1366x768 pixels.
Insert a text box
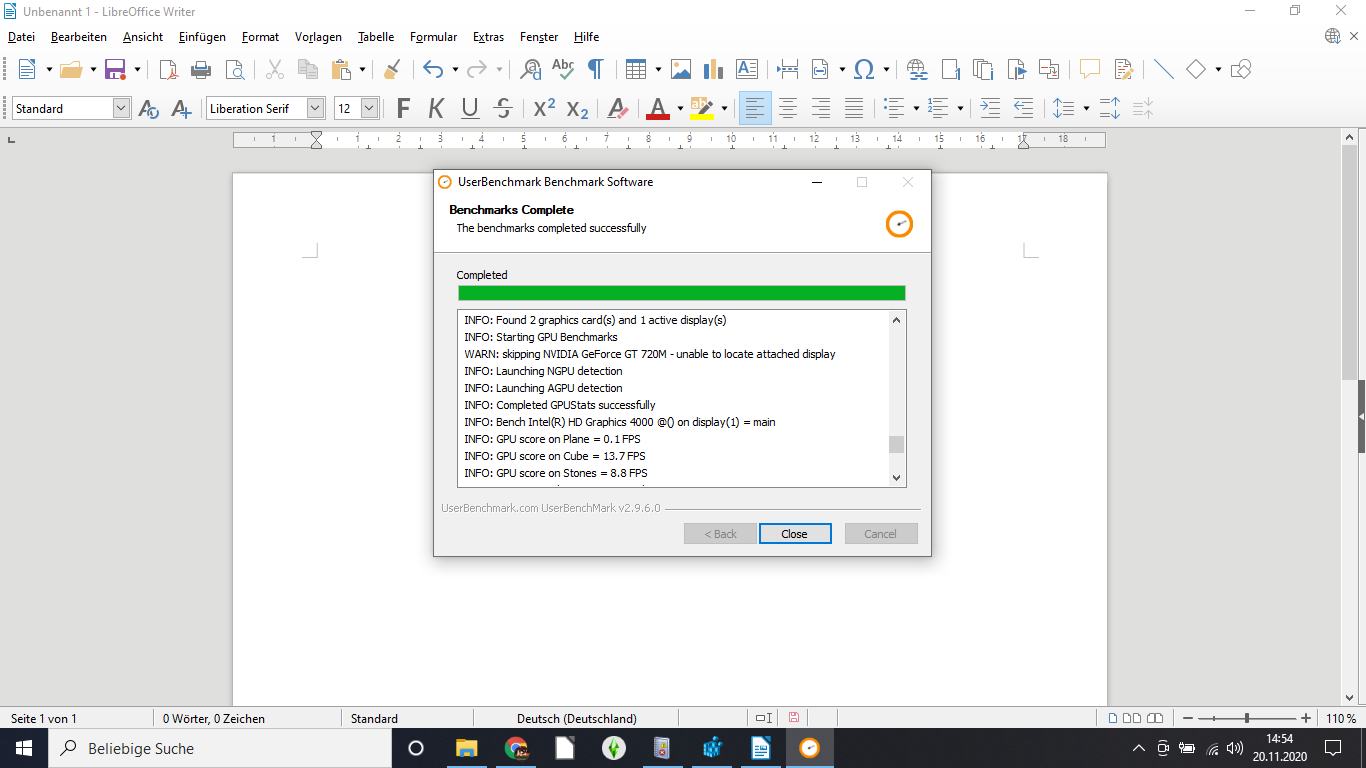point(747,69)
